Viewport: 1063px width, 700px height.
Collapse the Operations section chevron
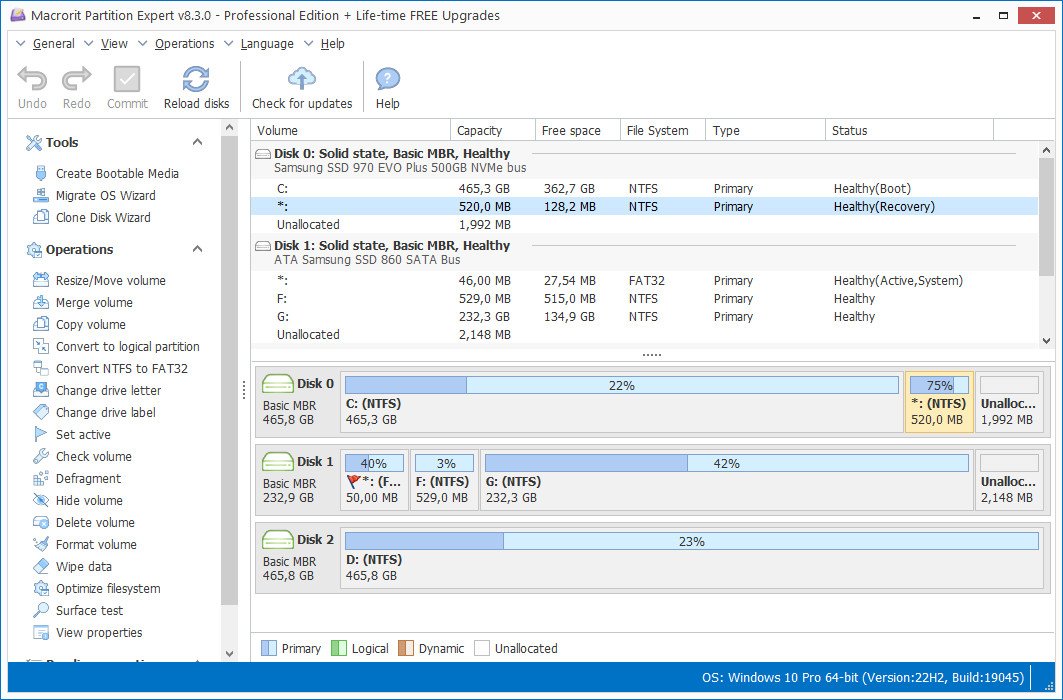click(x=197, y=249)
